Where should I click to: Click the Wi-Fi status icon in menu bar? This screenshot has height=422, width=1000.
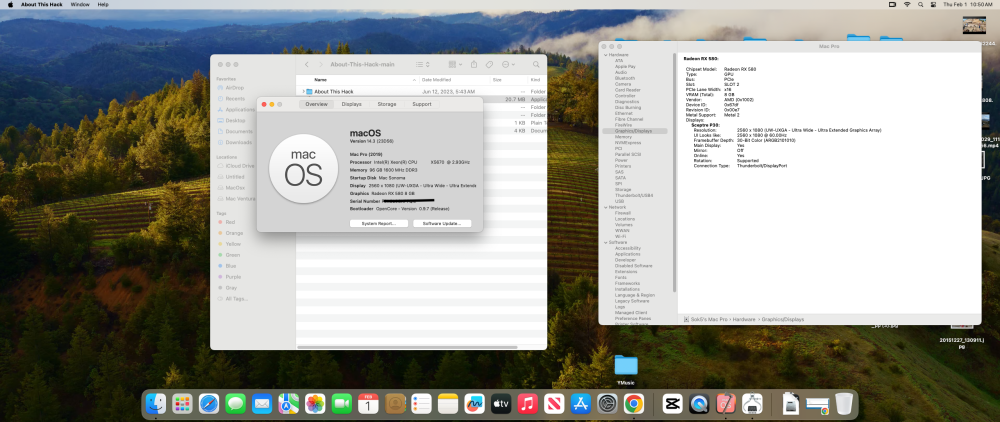907,4
